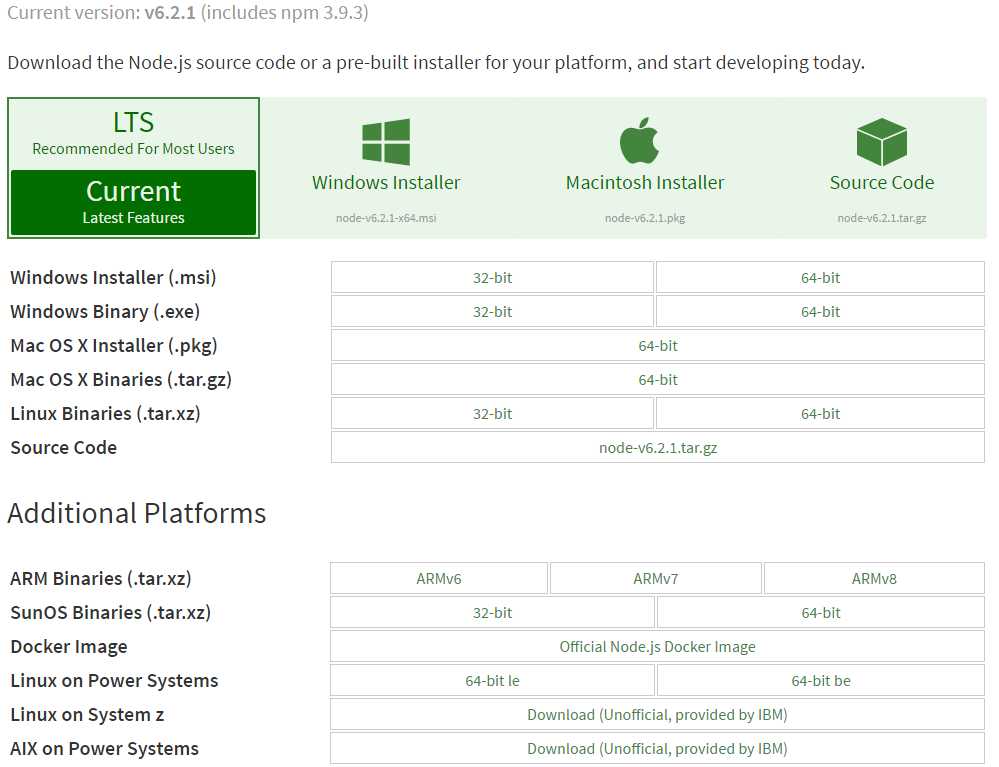Click the Source Code cube icon
The width and height of the screenshot is (999, 767).
882,141
